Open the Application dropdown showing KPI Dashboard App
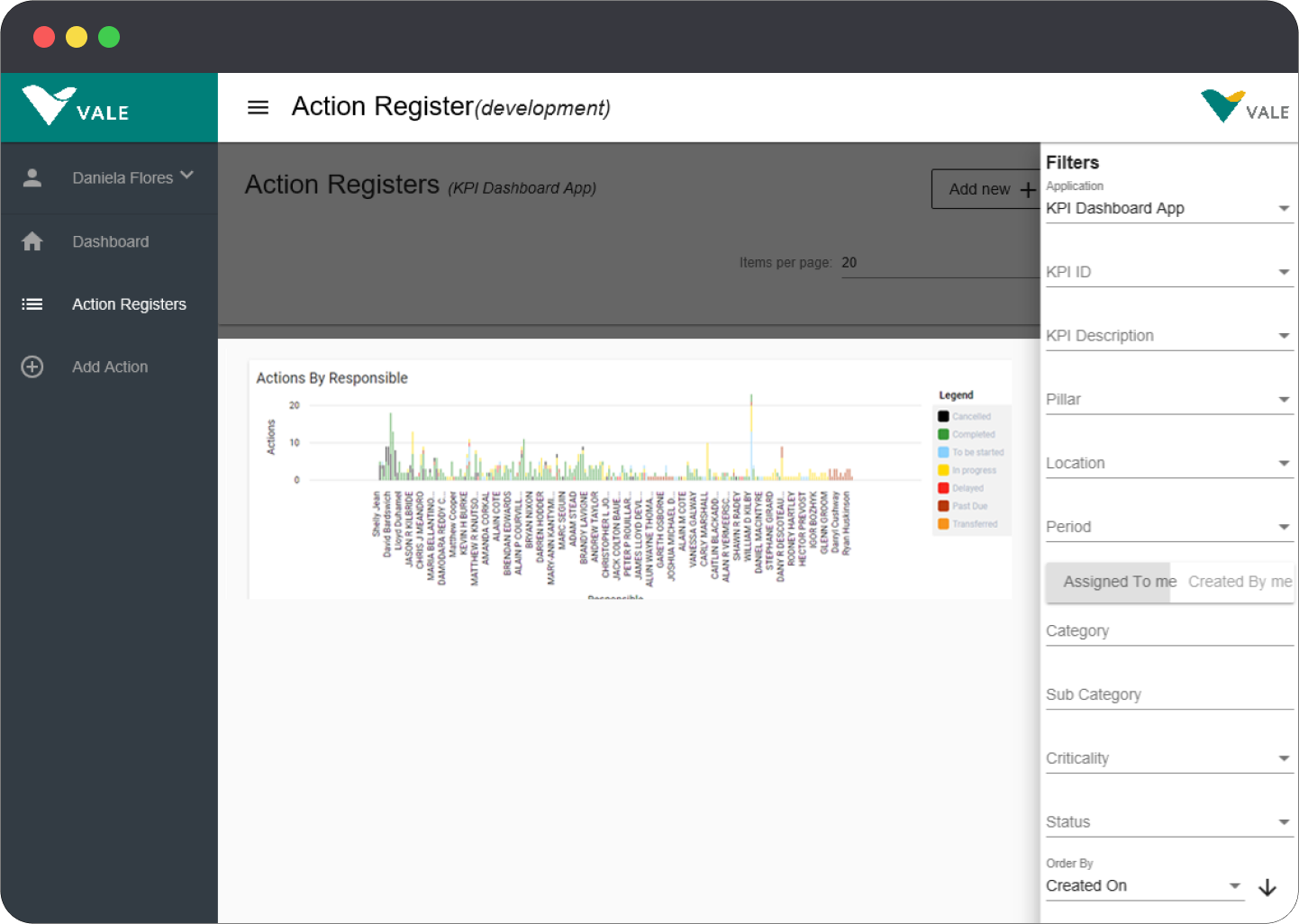Image resolution: width=1299 pixels, height=924 pixels. coord(1169,208)
